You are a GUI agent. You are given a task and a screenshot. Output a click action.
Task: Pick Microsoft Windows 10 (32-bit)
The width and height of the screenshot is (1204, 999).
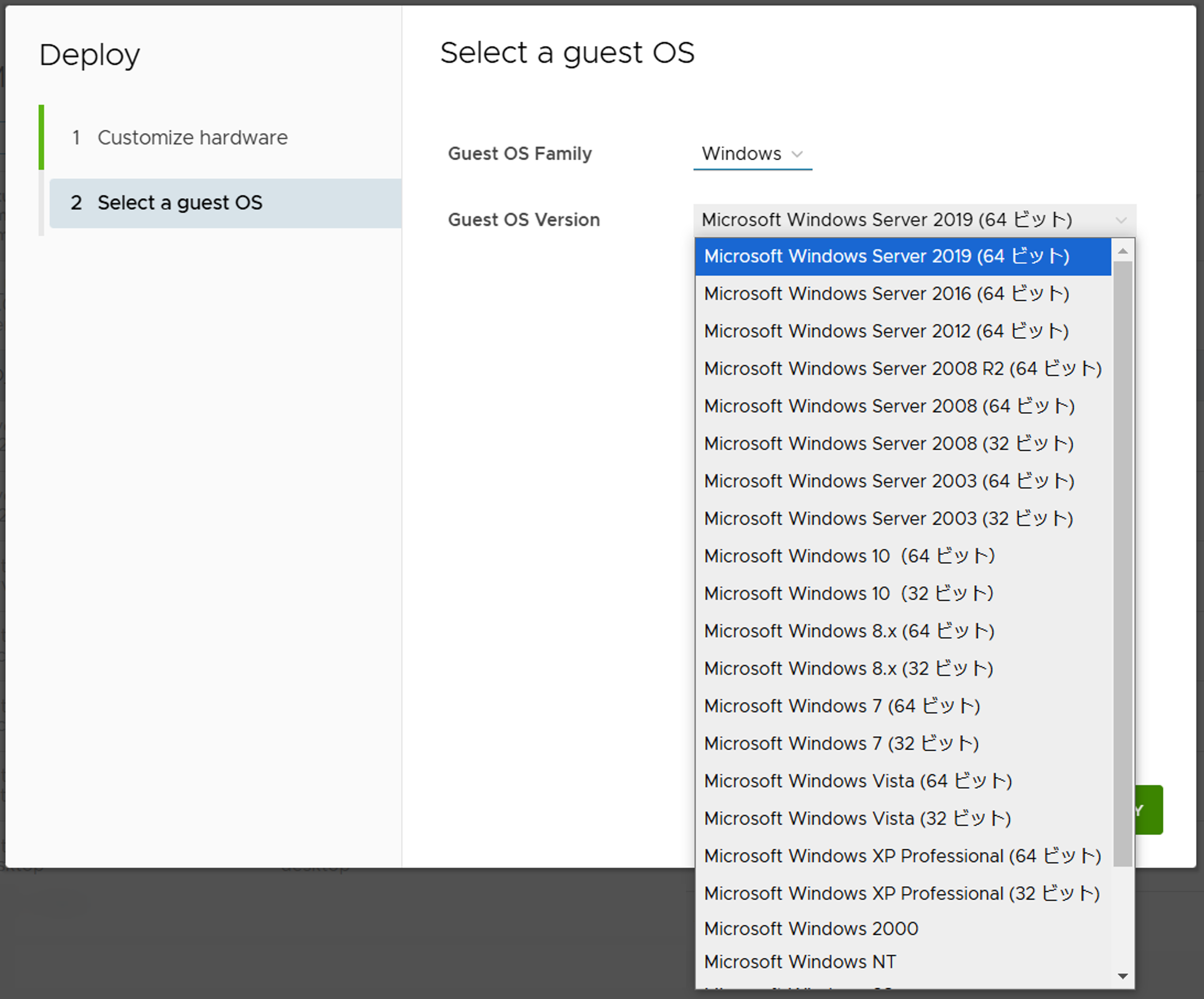point(849,594)
